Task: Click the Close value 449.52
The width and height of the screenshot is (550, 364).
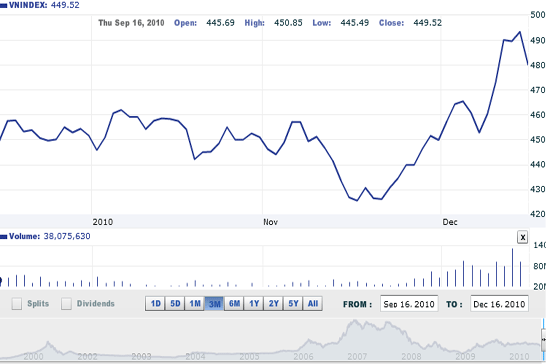Action: click(428, 23)
